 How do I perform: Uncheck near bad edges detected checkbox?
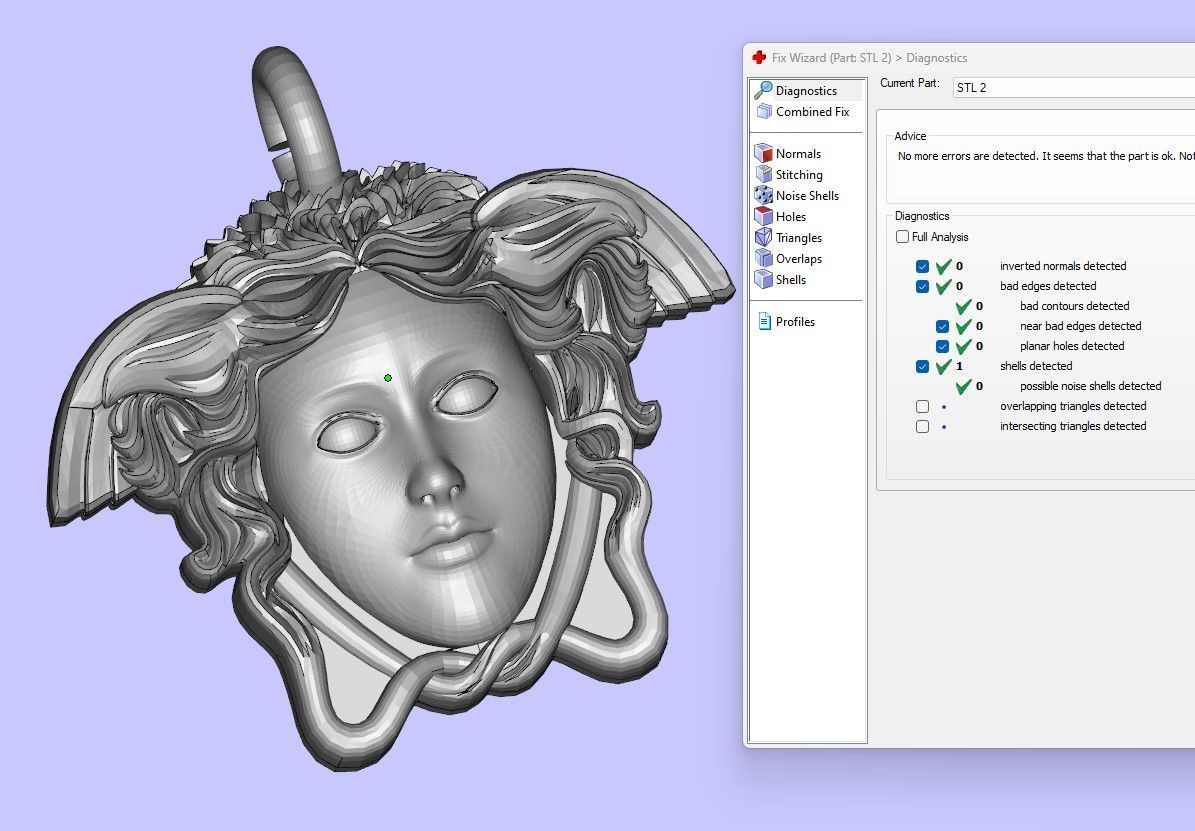click(942, 326)
